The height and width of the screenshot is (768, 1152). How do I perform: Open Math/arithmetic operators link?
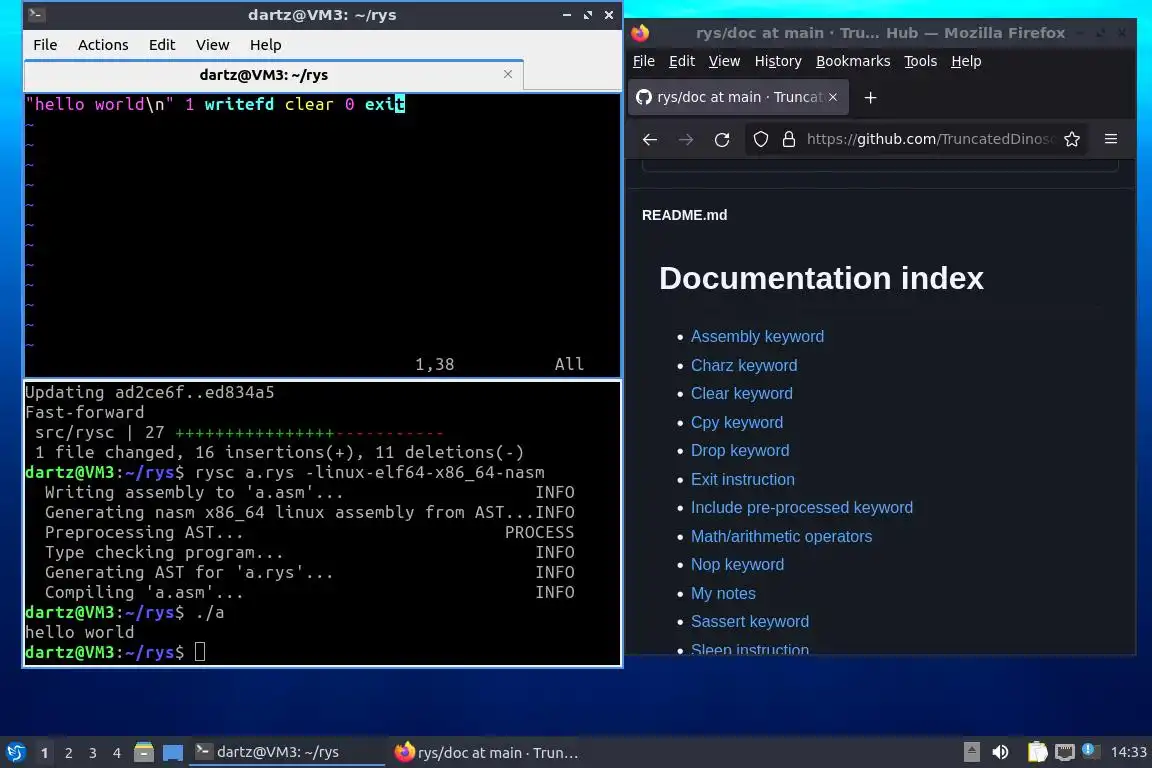(781, 536)
